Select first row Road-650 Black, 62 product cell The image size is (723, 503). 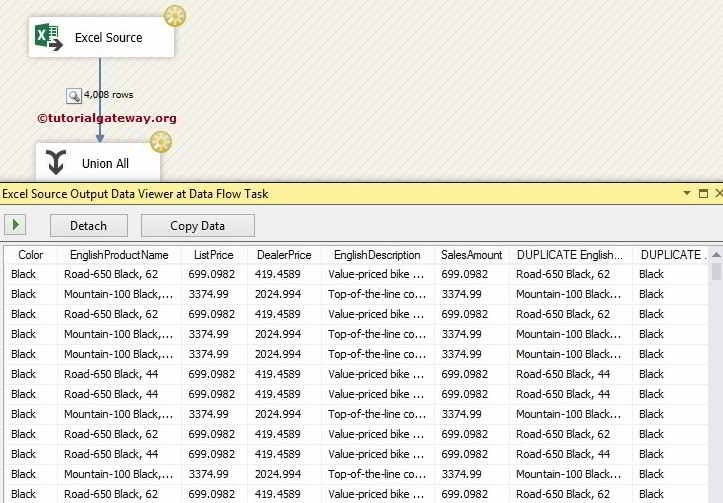pyautogui.click(x=119, y=274)
